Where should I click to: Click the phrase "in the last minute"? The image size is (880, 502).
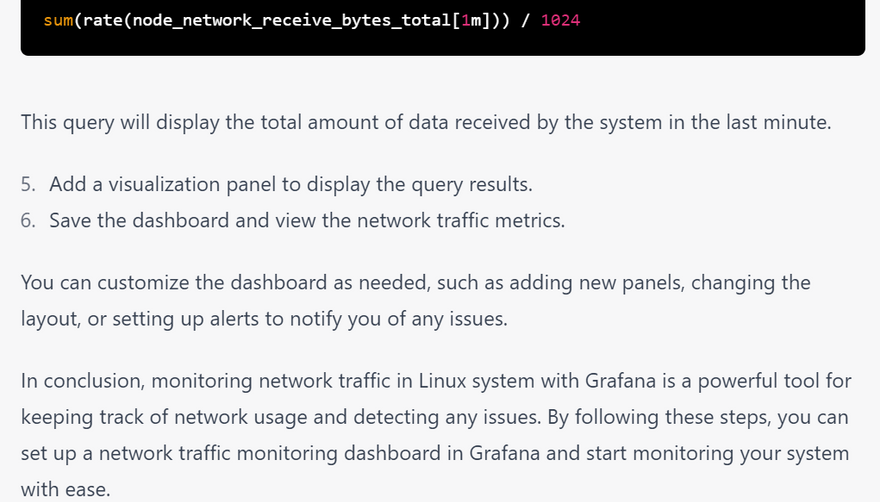(761, 124)
